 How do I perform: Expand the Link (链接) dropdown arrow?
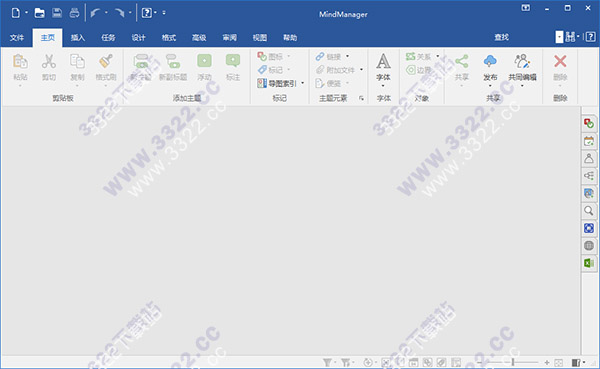347,56
